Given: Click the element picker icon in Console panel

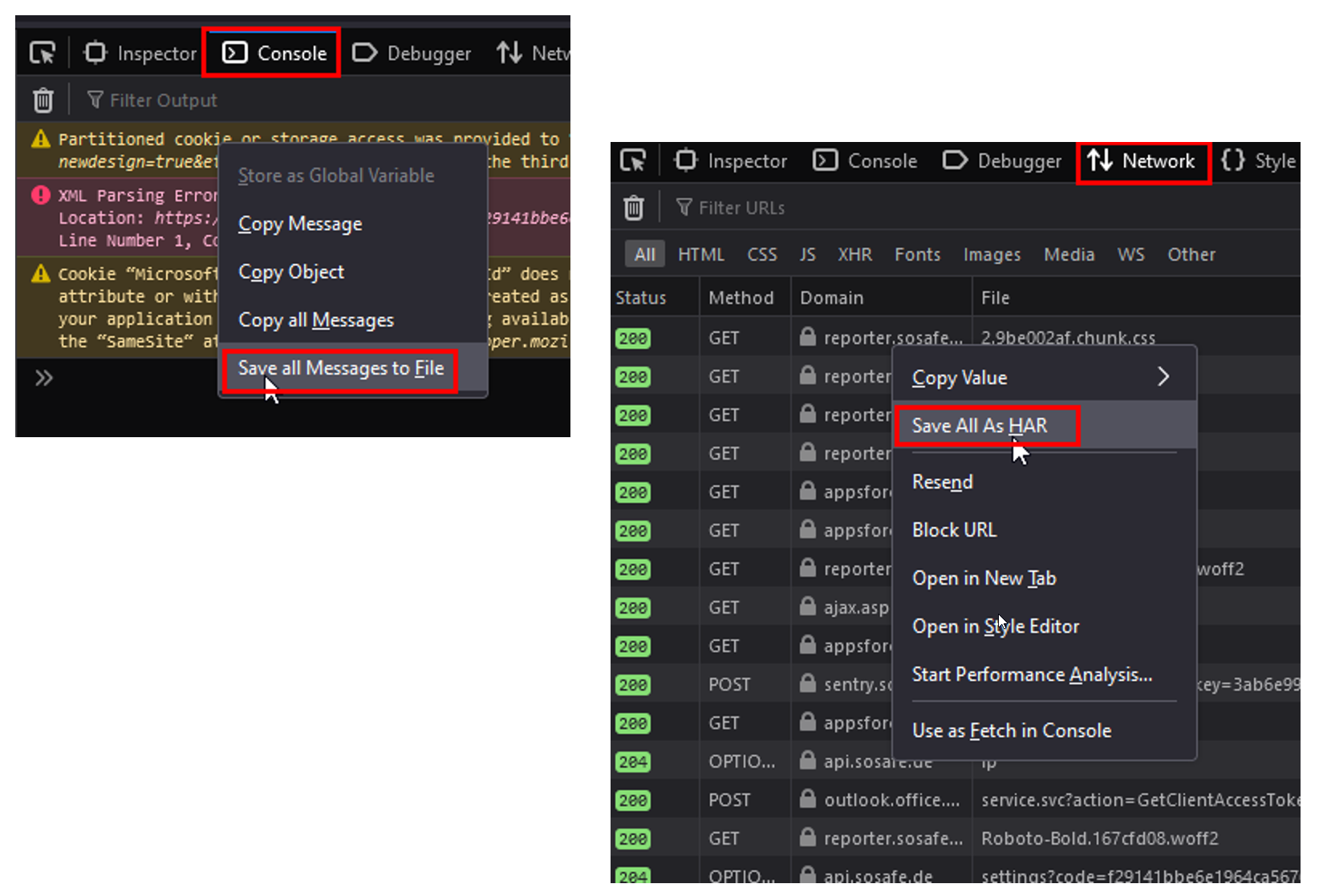Looking at the screenshot, I should click(42, 54).
